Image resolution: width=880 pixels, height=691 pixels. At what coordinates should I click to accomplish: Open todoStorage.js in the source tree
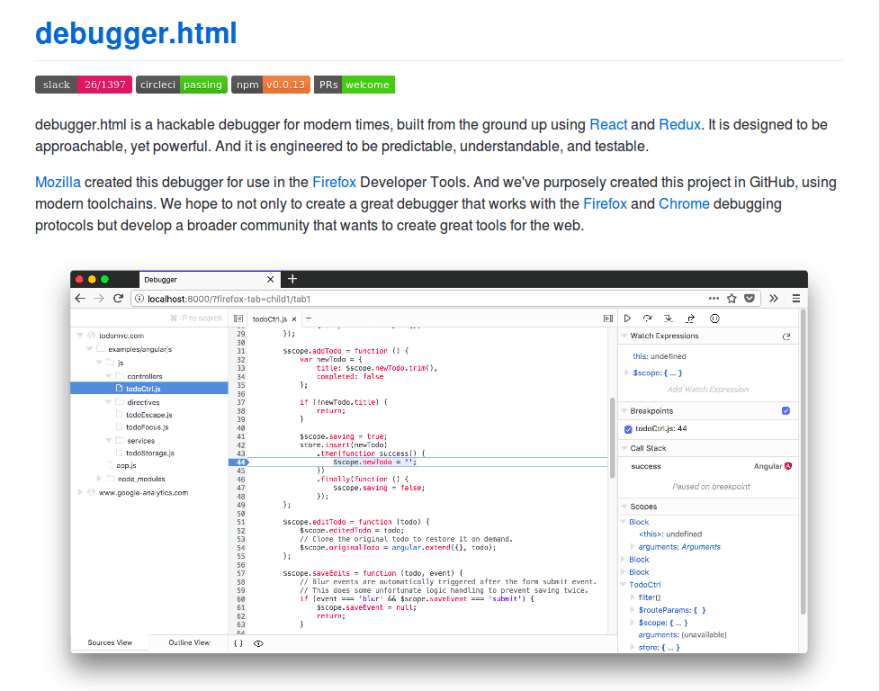tap(150, 453)
